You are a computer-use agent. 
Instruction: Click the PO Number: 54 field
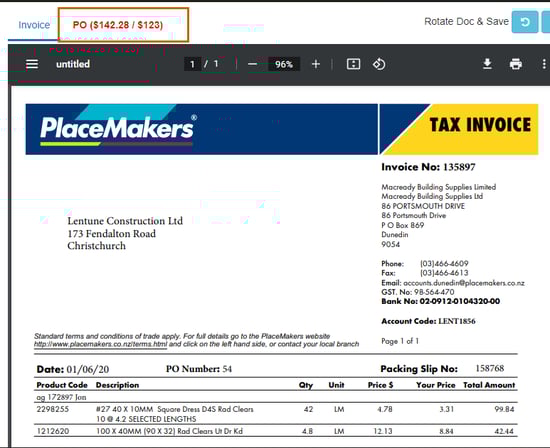(x=199, y=369)
